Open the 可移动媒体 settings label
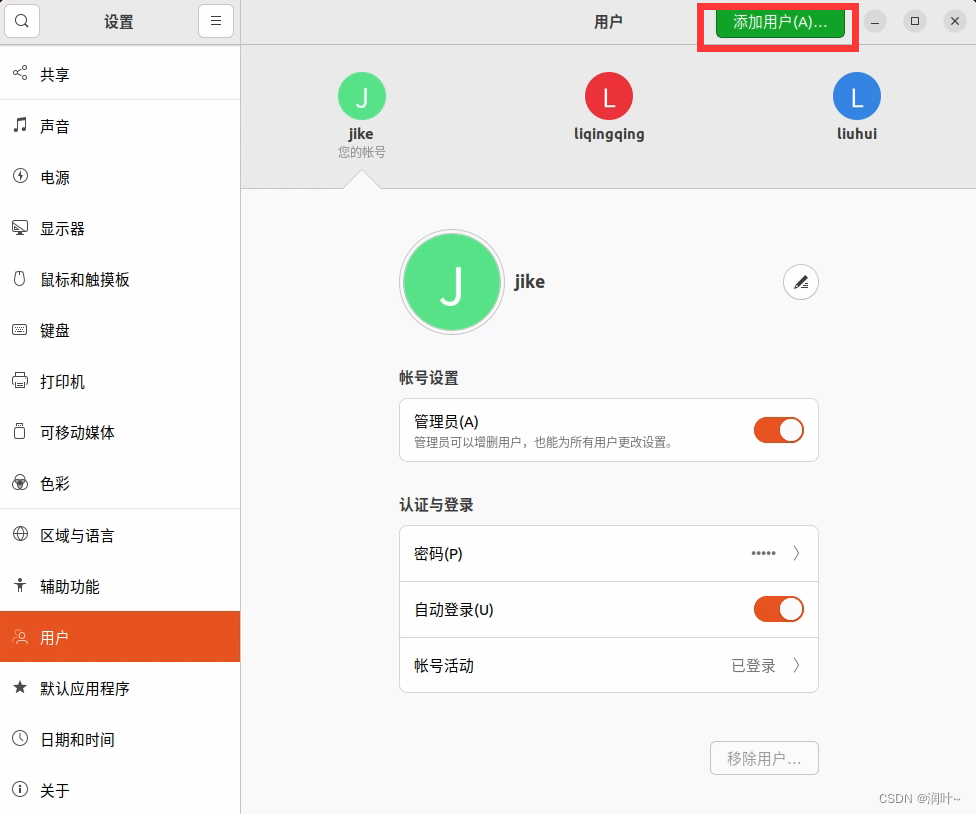 [x=77, y=433]
